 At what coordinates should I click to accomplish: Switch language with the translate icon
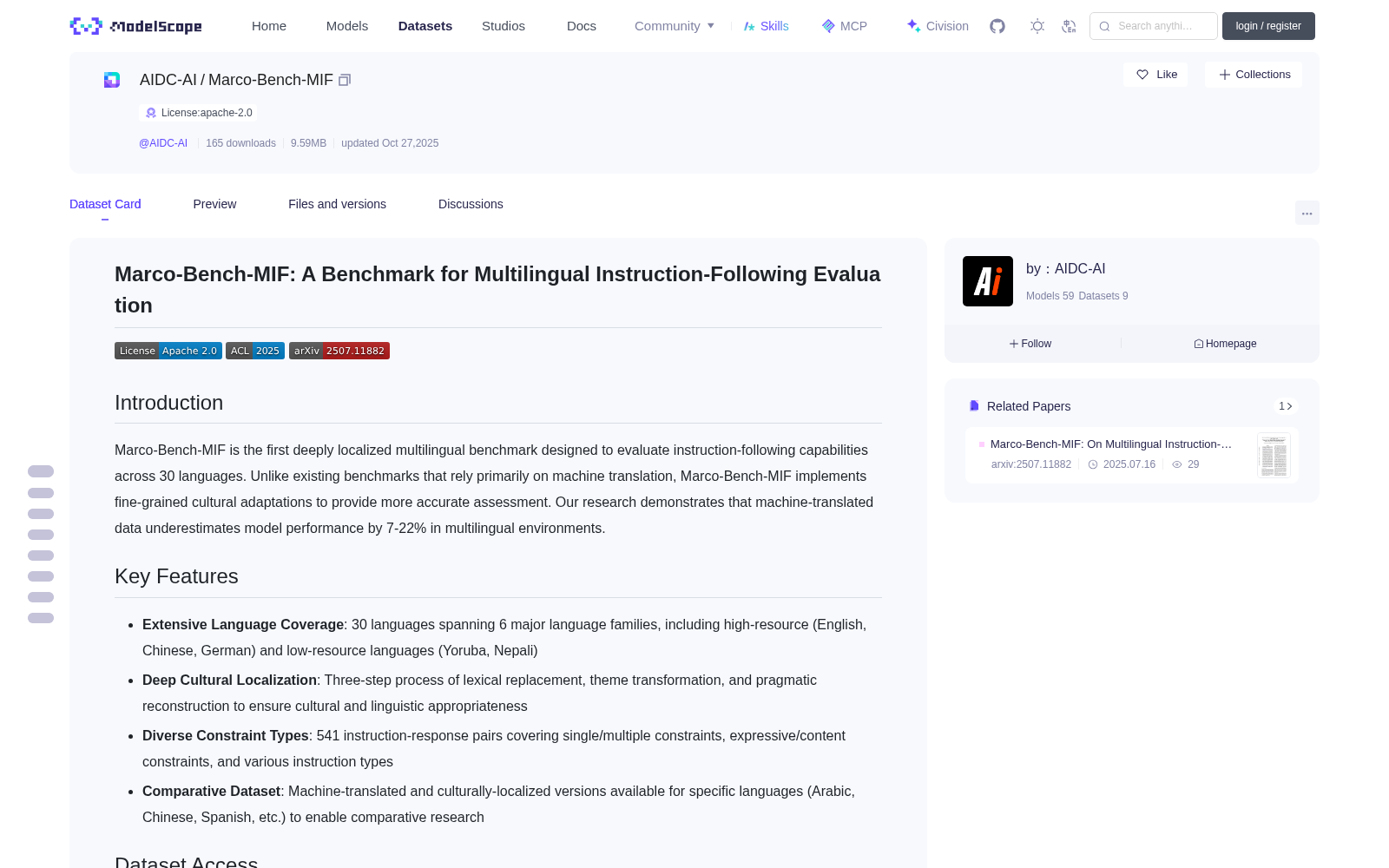click(1070, 26)
